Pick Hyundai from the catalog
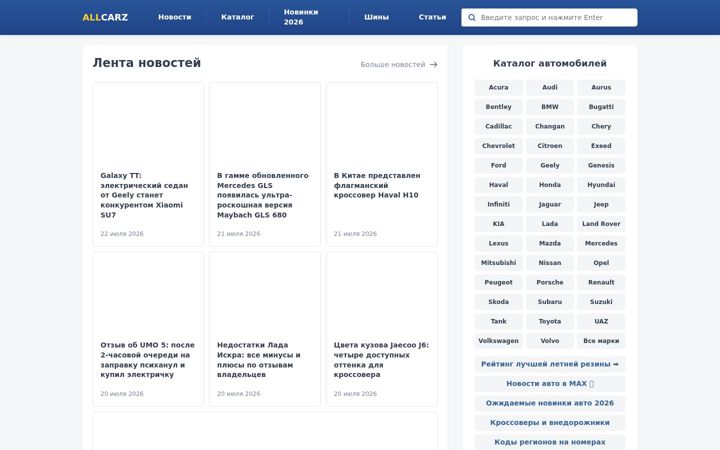This screenshot has height=450, width=720. click(x=601, y=185)
